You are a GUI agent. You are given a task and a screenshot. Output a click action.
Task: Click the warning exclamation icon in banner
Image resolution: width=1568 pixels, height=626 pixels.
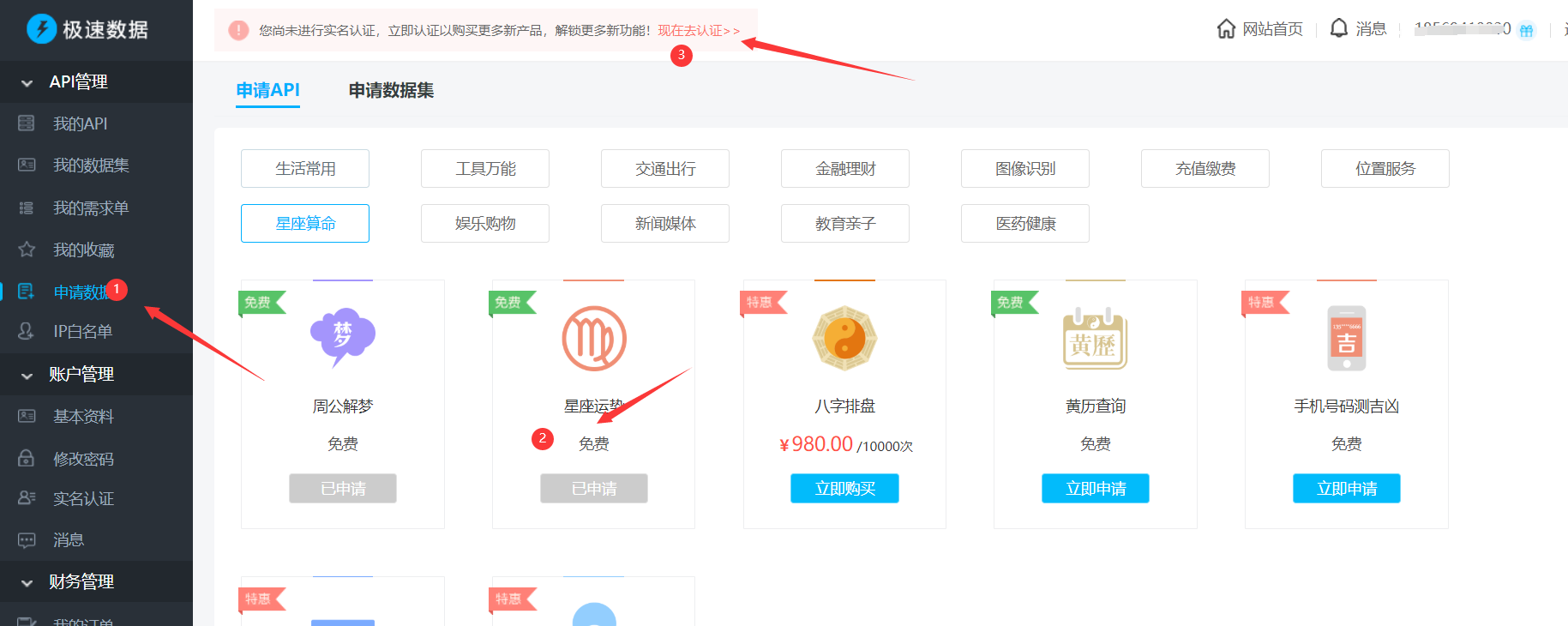238,30
